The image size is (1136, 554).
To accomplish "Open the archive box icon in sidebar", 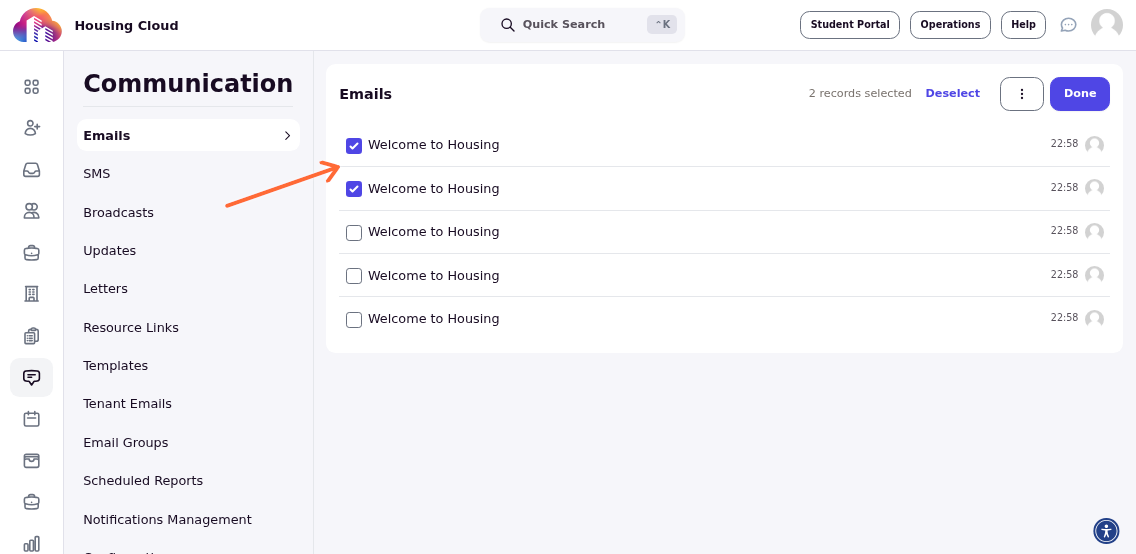I will pyautogui.click(x=31, y=461).
